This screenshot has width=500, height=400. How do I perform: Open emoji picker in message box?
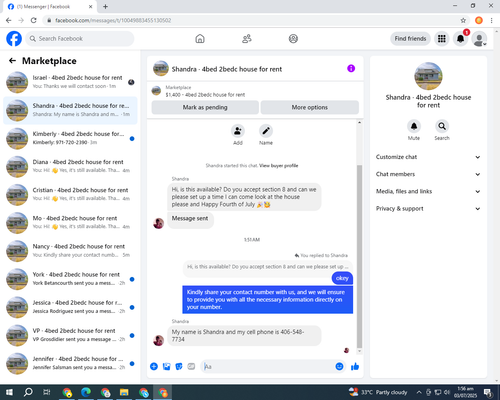pyautogui.click(x=339, y=367)
